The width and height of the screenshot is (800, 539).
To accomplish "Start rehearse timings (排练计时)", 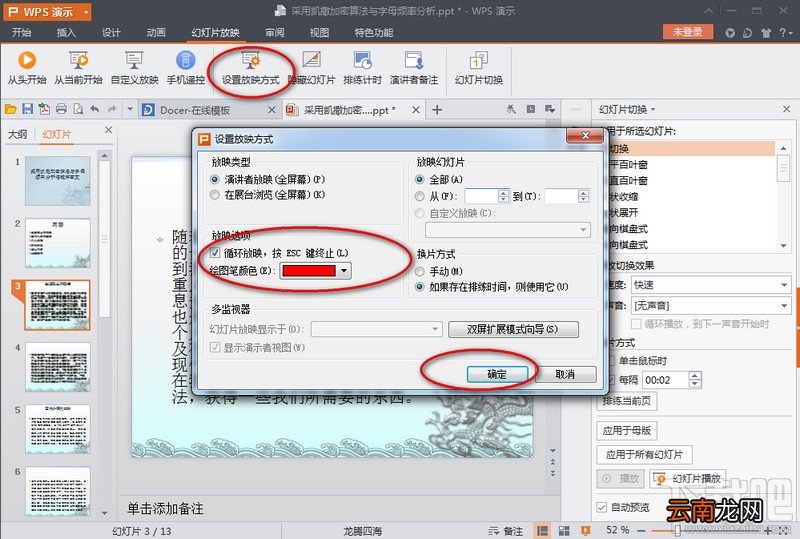I will 362,67.
